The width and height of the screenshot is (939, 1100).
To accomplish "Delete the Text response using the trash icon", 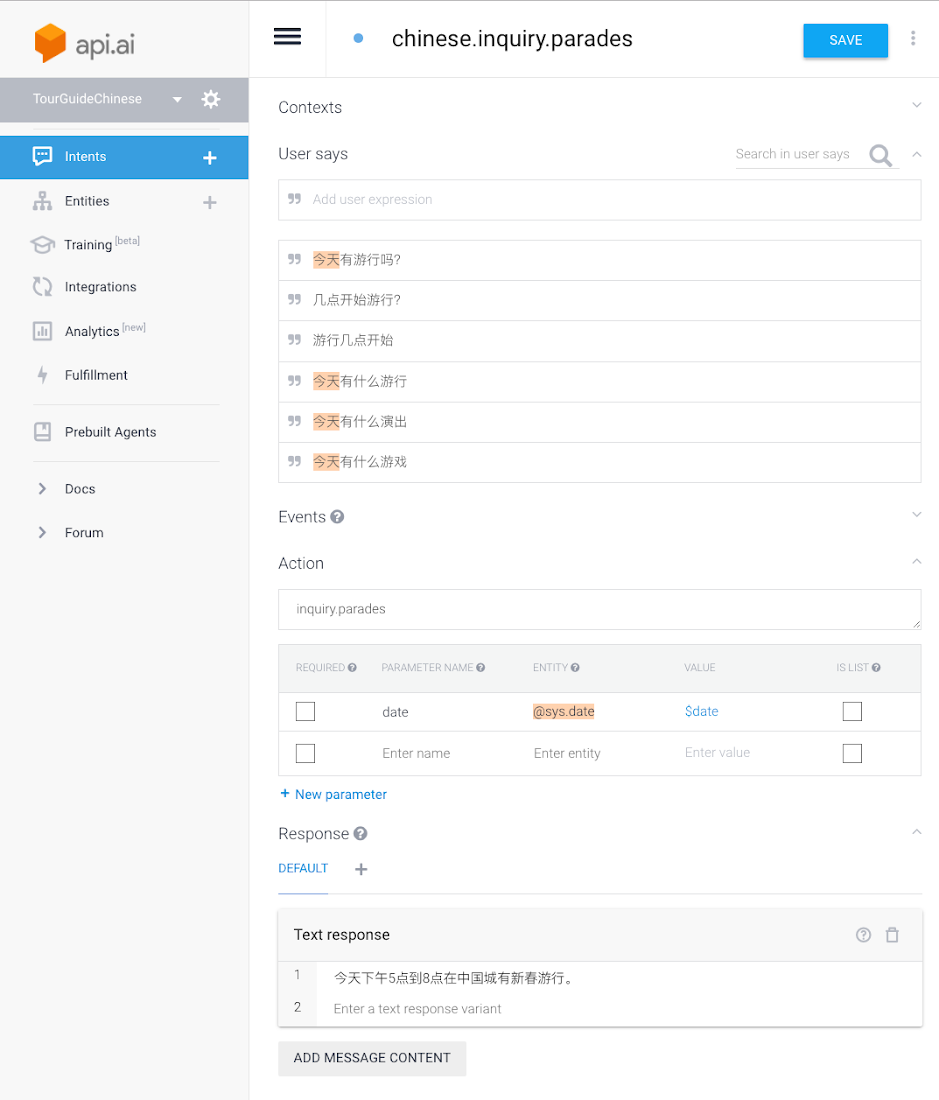I will pyautogui.click(x=892, y=934).
